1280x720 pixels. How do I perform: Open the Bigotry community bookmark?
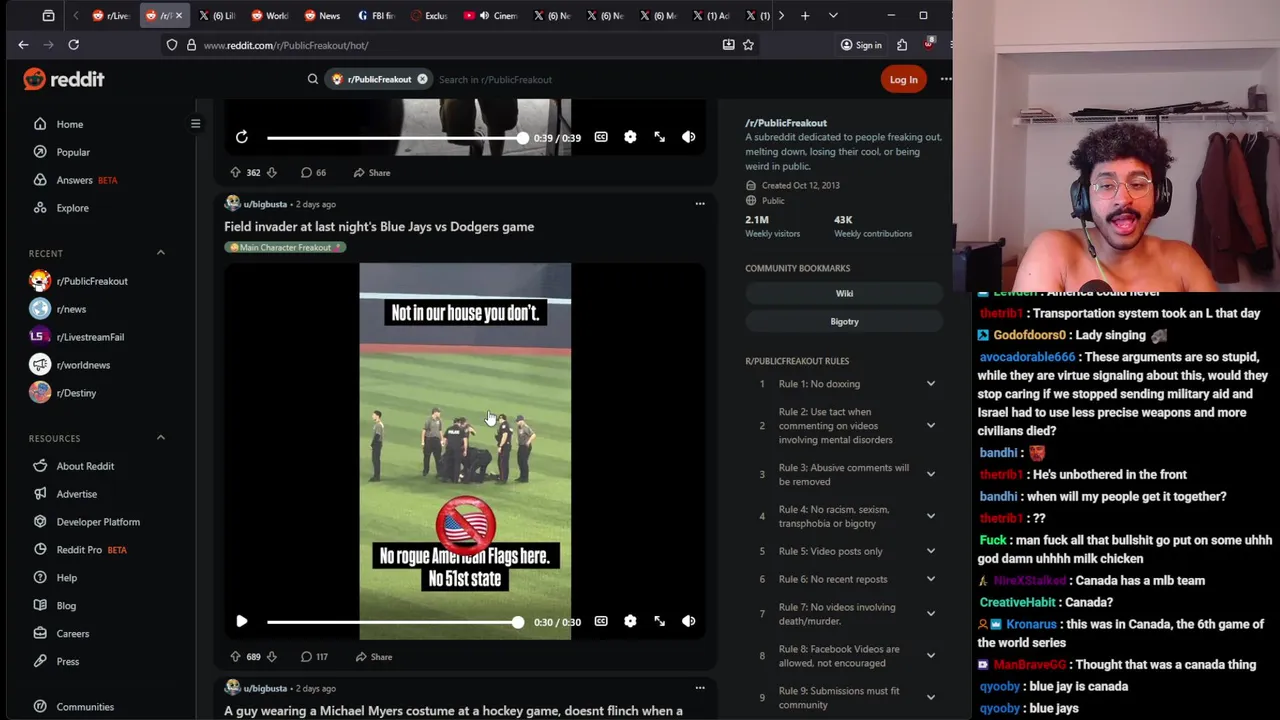(844, 321)
